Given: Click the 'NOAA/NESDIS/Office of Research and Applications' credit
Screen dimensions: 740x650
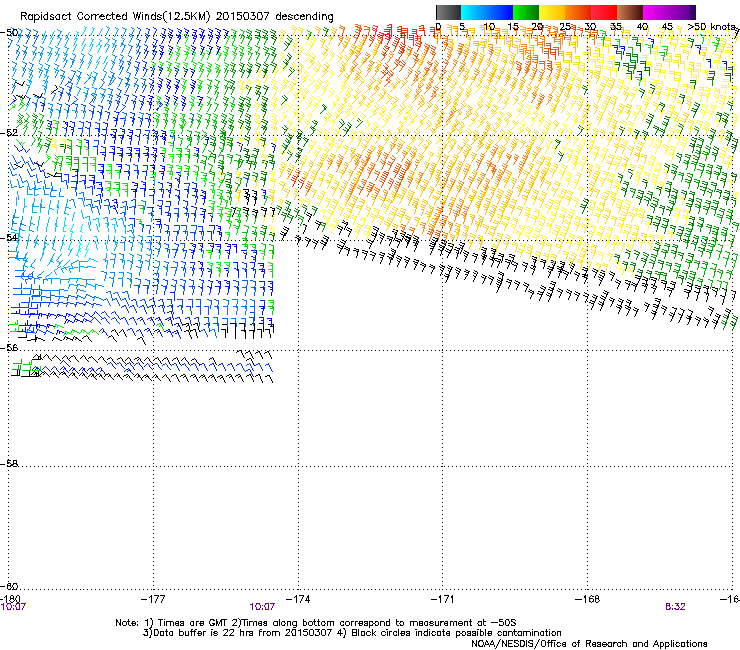Looking at the screenshot, I should click(589, 644).
